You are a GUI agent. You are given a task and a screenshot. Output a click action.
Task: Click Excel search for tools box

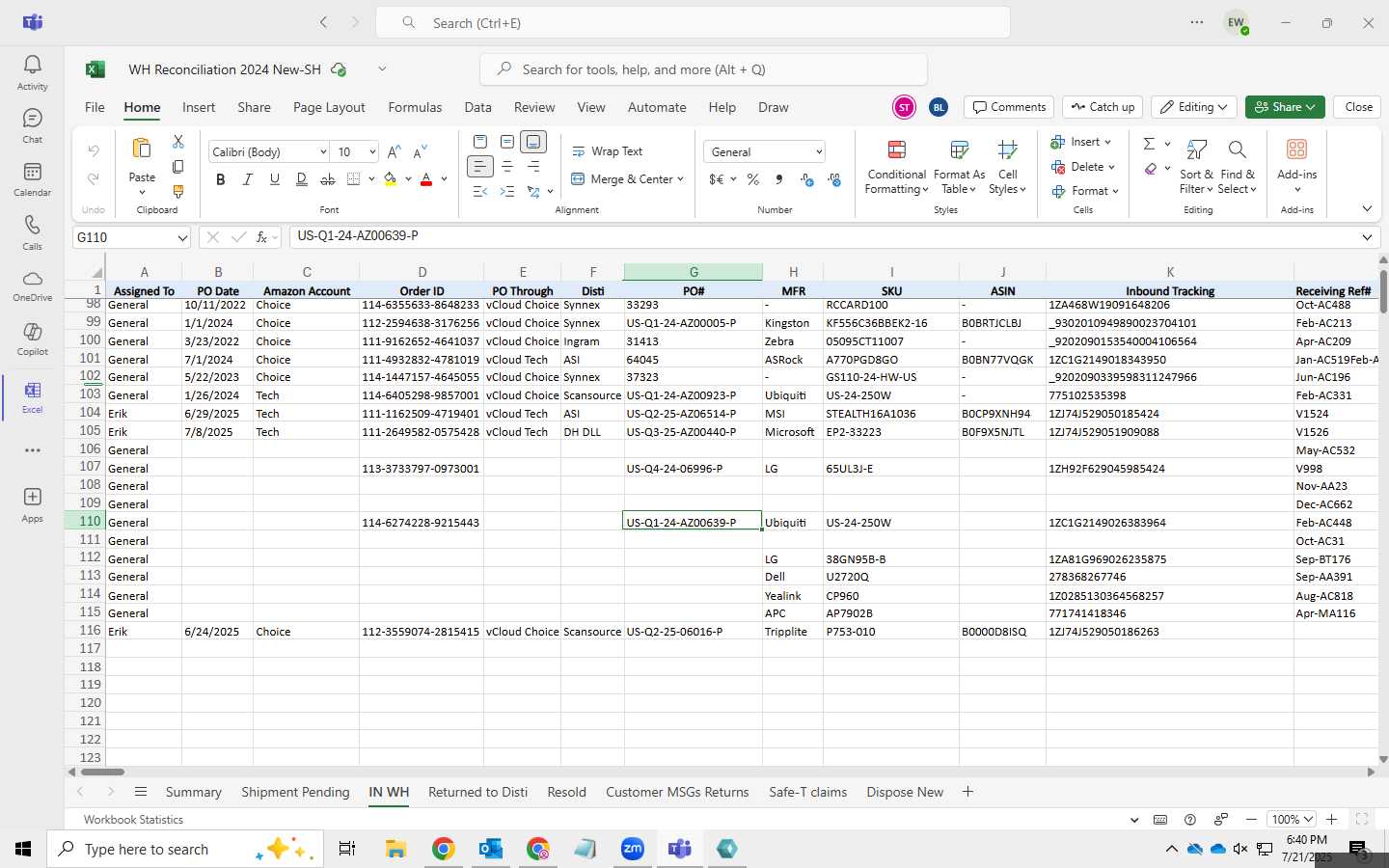point(703,69)
